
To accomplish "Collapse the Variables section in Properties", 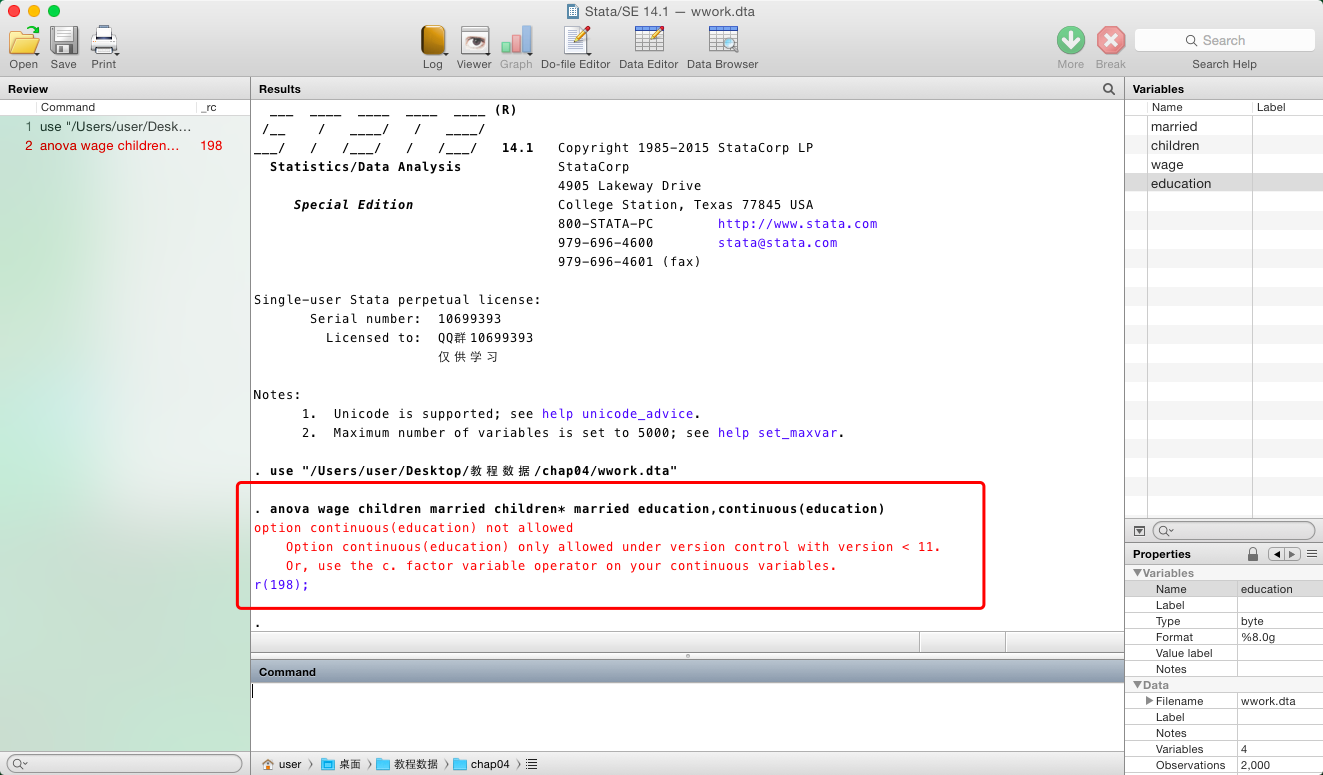I will coord(1137,573).
